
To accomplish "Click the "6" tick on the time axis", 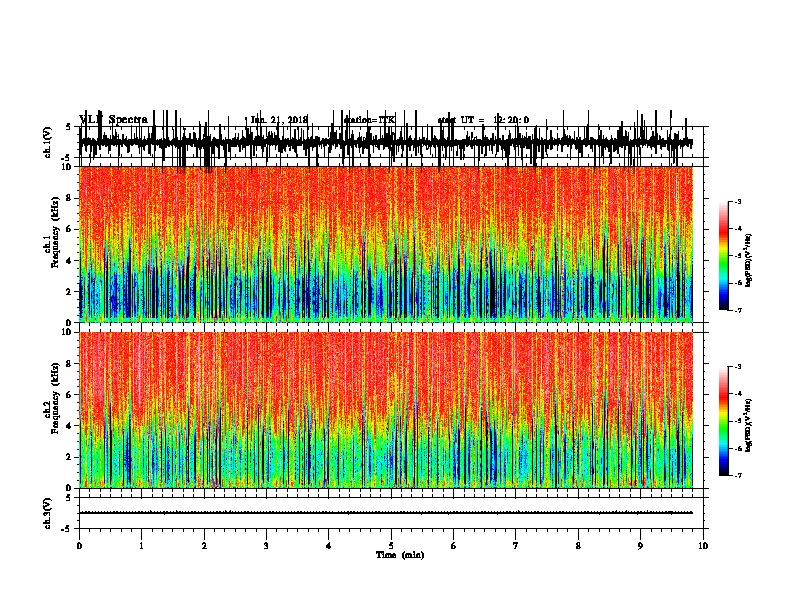I will pos(454,546).
